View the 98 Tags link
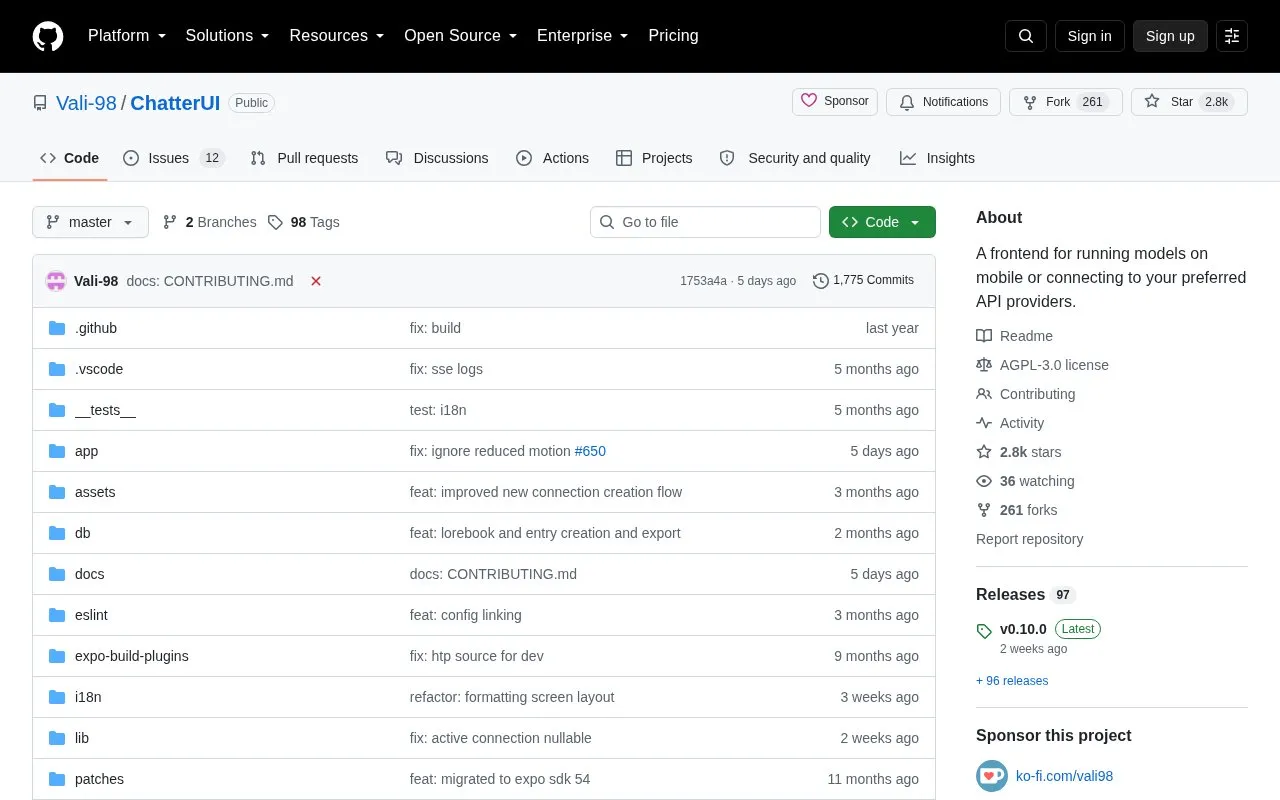This screenshot has height=800, width=1280. point(304,222)
